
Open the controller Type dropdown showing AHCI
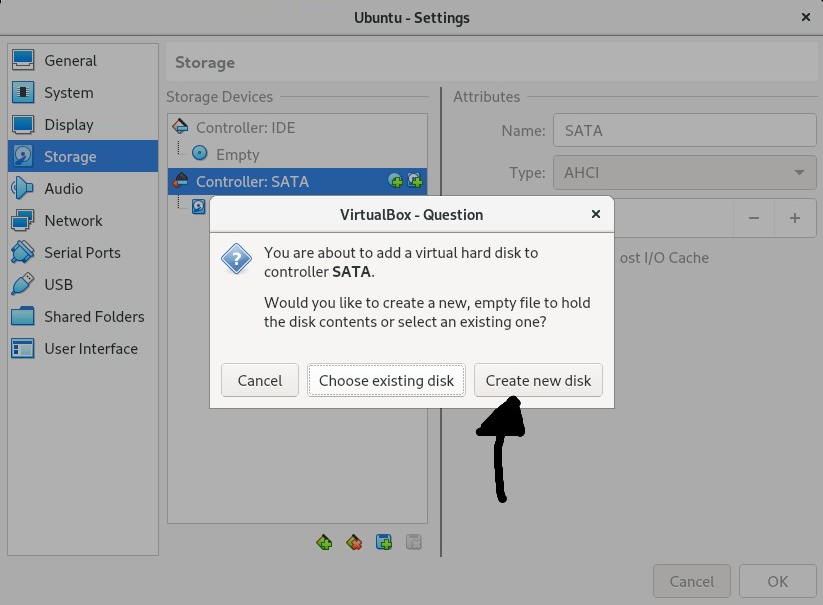pos(684,172)
